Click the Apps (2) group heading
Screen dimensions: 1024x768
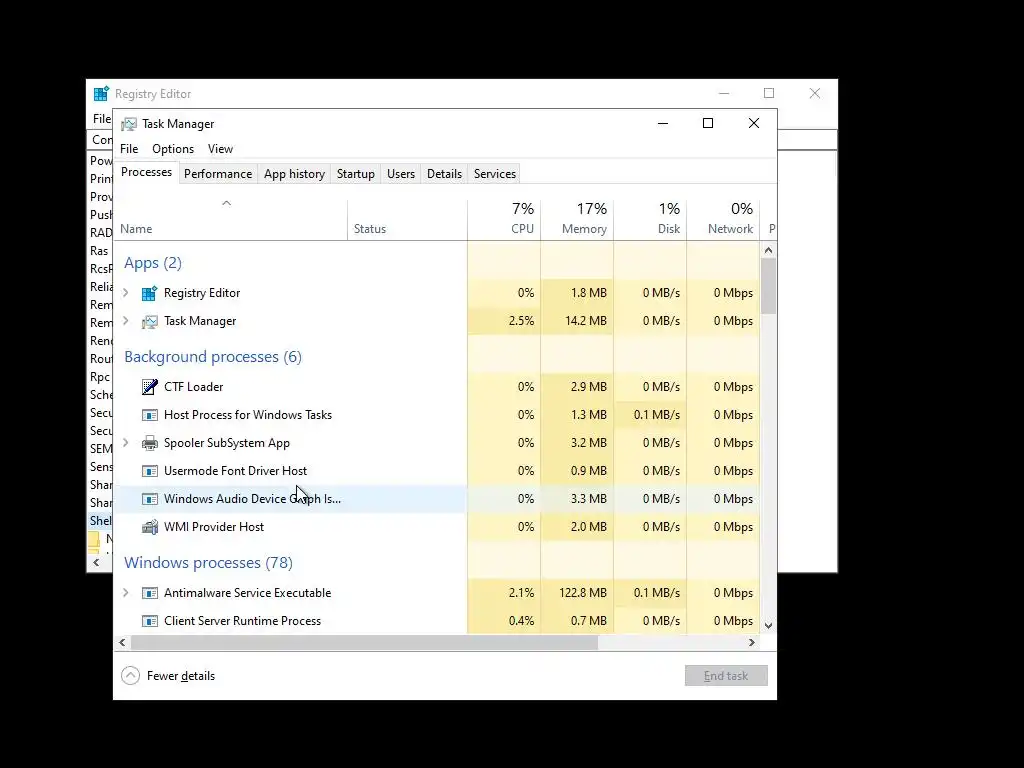(153, 263)
